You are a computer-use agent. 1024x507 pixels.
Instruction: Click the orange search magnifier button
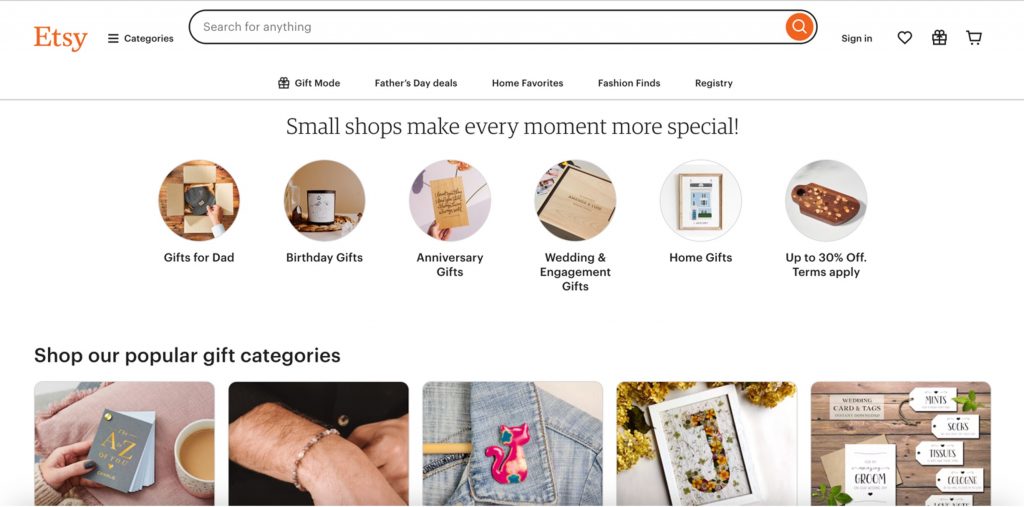point(799,27)
